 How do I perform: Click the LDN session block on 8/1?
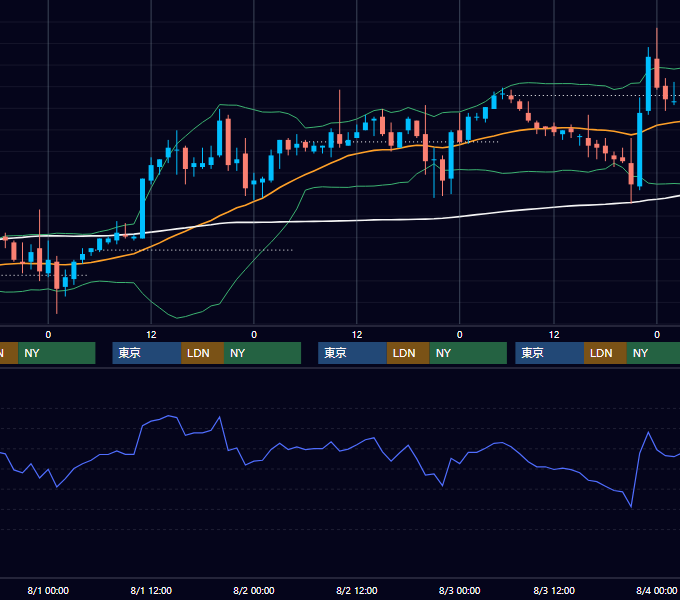tap(203, 353)
